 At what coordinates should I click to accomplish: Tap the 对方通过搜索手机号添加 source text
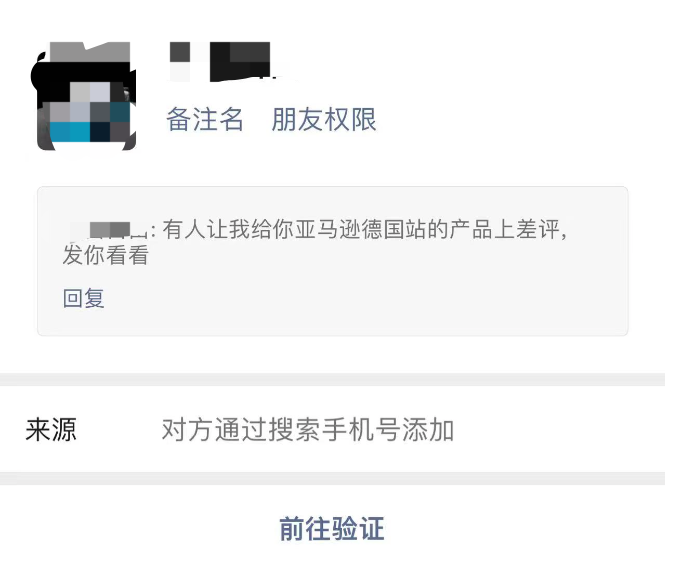tap(308, 430)
